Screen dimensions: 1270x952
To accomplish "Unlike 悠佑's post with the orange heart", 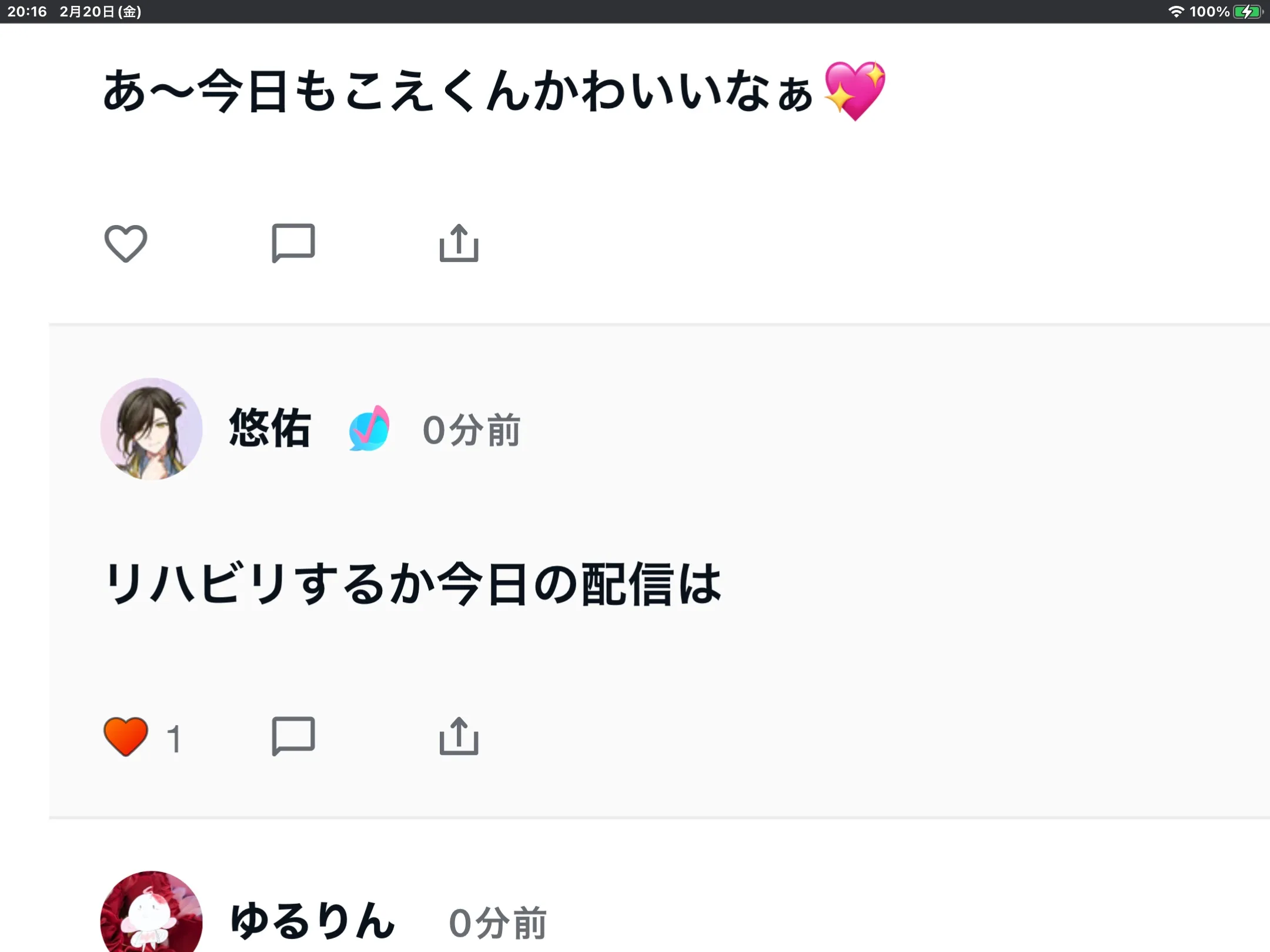I will pyautogui.click(x=125, y=736).
